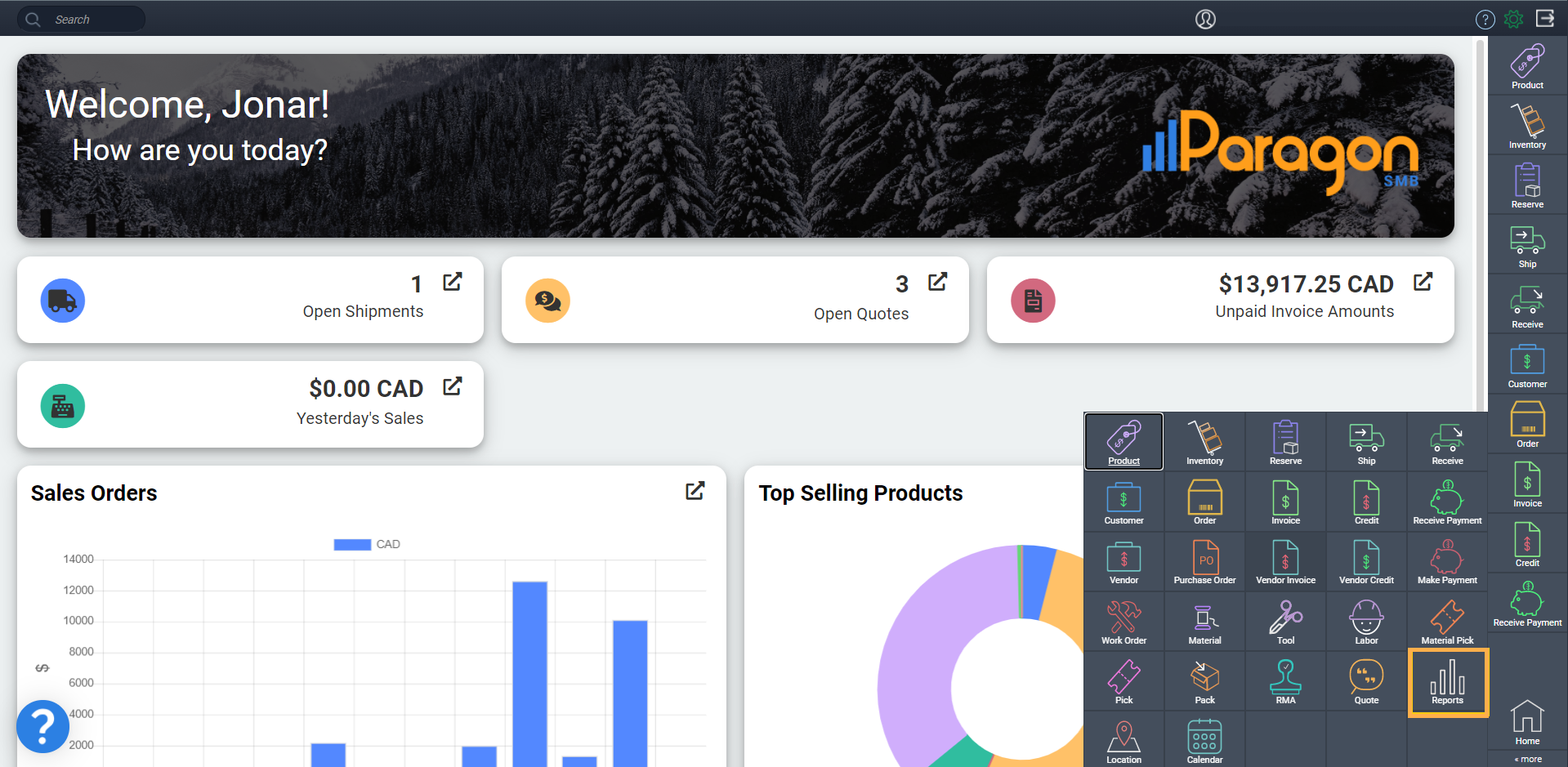Viewport: 1568px width, 767px height.
Task: Select Make Payment in the module grid
Action: (1447, 563)
